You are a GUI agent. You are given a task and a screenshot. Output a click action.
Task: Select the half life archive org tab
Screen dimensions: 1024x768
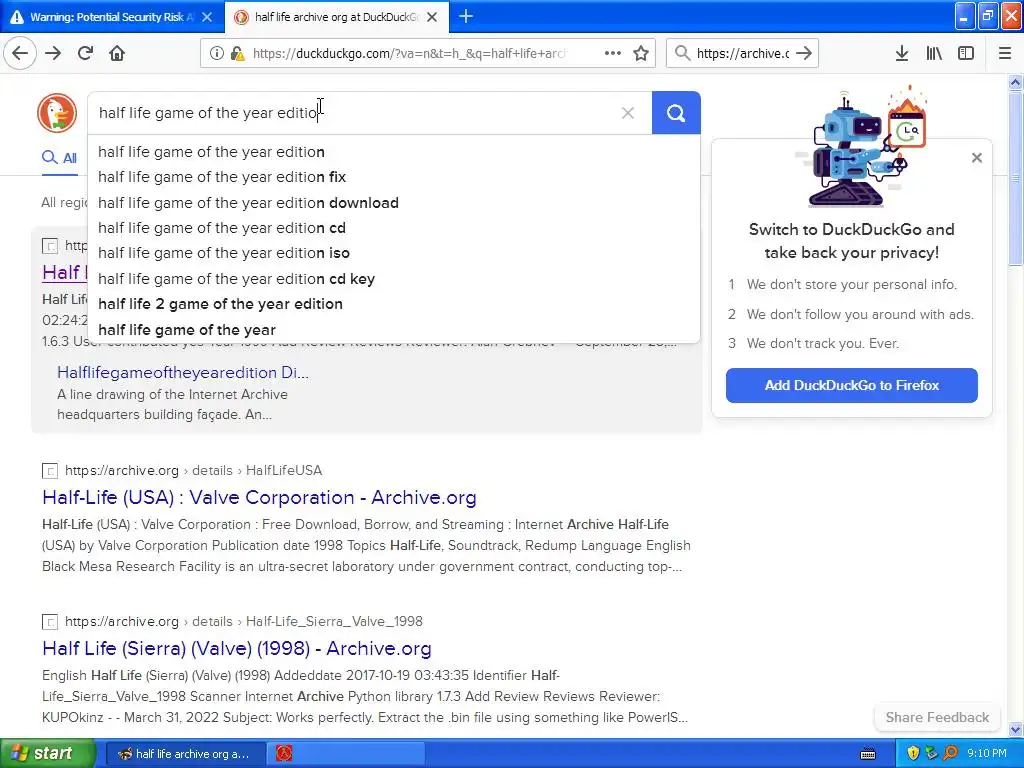337,17
